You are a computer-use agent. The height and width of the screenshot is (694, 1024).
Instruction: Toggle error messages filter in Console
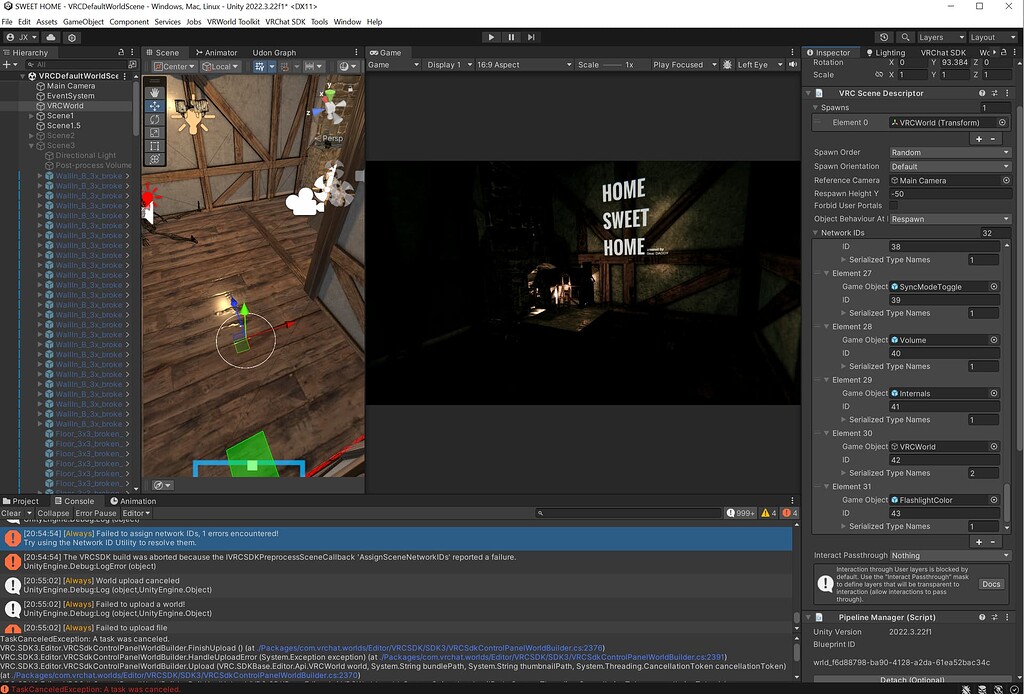790,513
